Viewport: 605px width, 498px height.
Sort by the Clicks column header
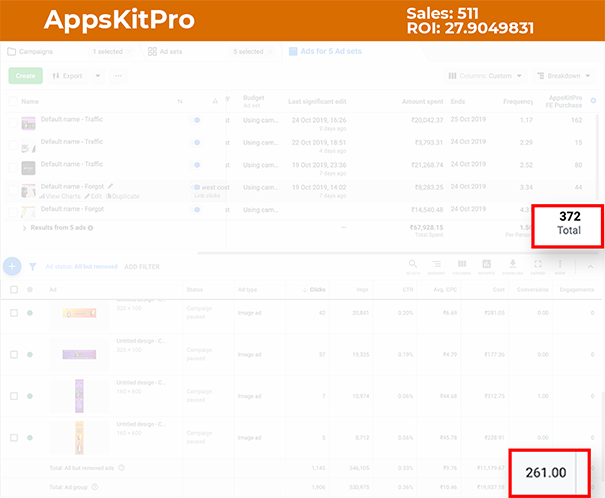pos(314,290)
